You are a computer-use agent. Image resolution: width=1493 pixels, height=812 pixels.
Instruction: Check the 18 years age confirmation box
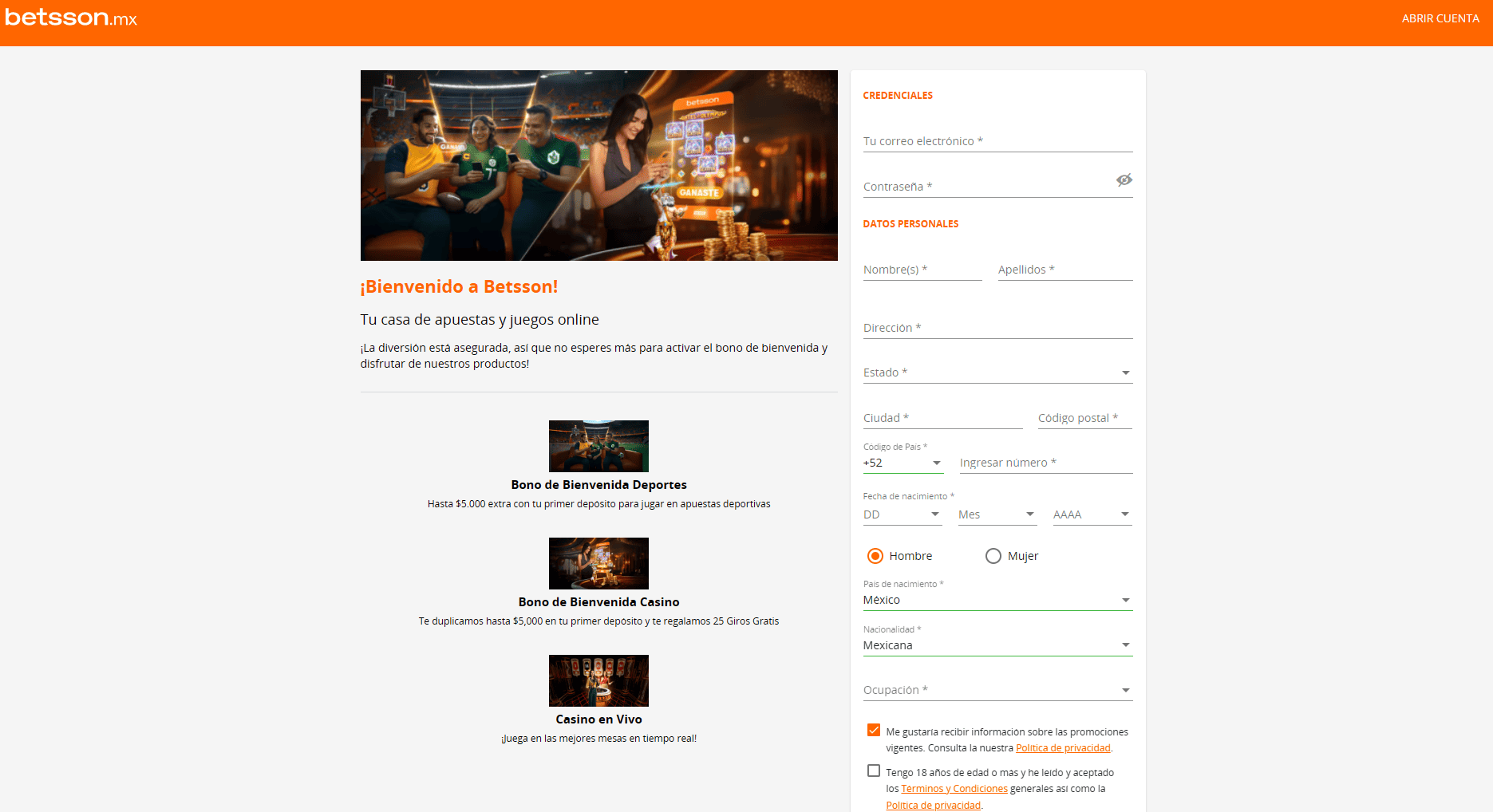874,771
